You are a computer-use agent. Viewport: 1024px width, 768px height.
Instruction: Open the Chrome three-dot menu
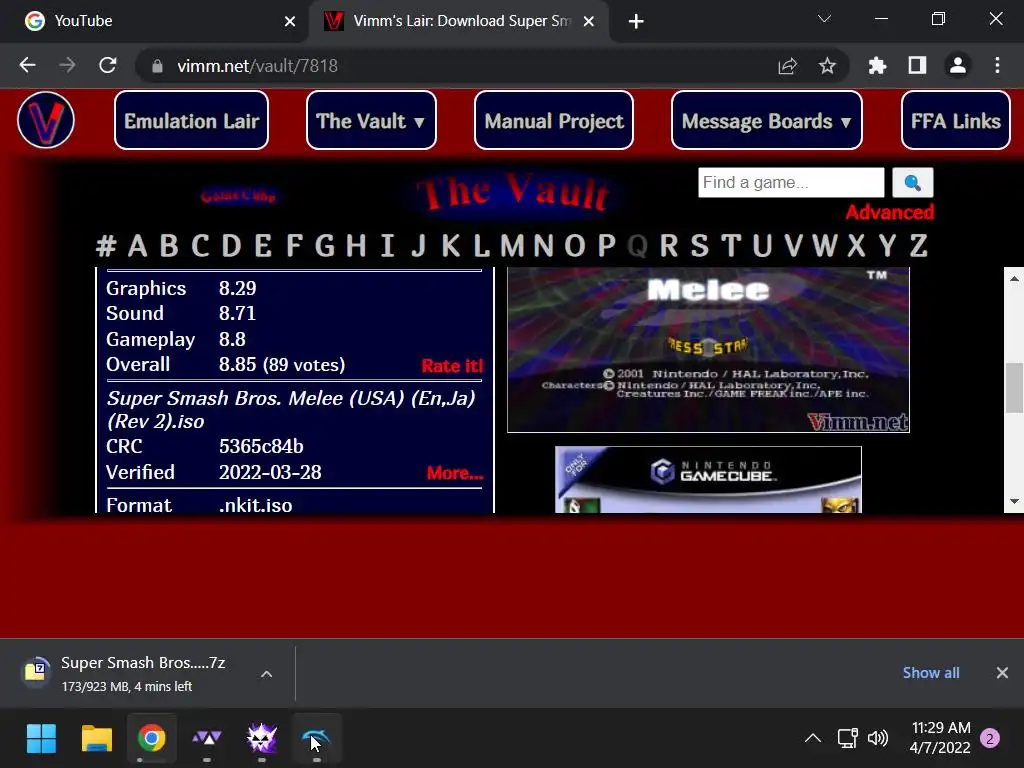tap(997, 65)
